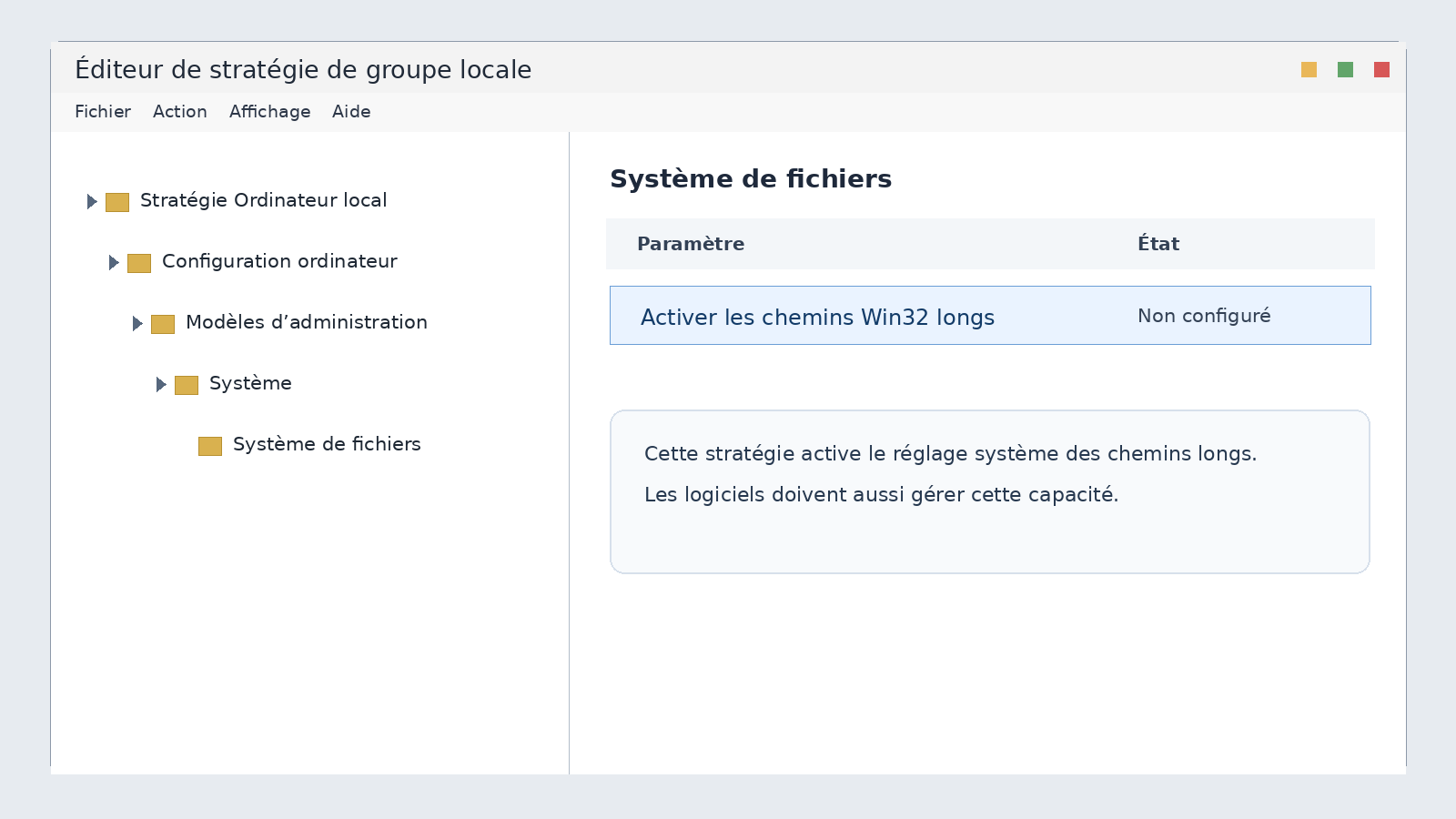The width and height of the screenshot is (1456, 819).
Task: Sort by the Paramètre column header
Action: (x=691, y=244)
